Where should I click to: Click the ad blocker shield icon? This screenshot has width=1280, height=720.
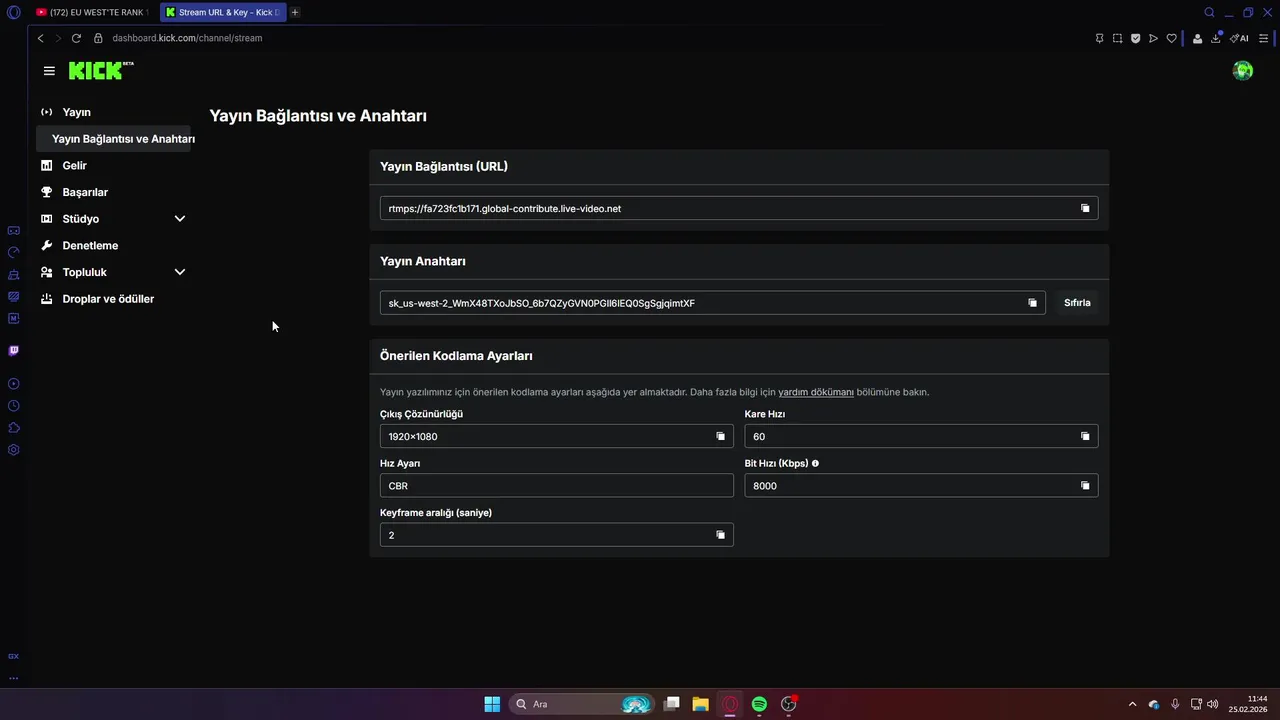1135,38
